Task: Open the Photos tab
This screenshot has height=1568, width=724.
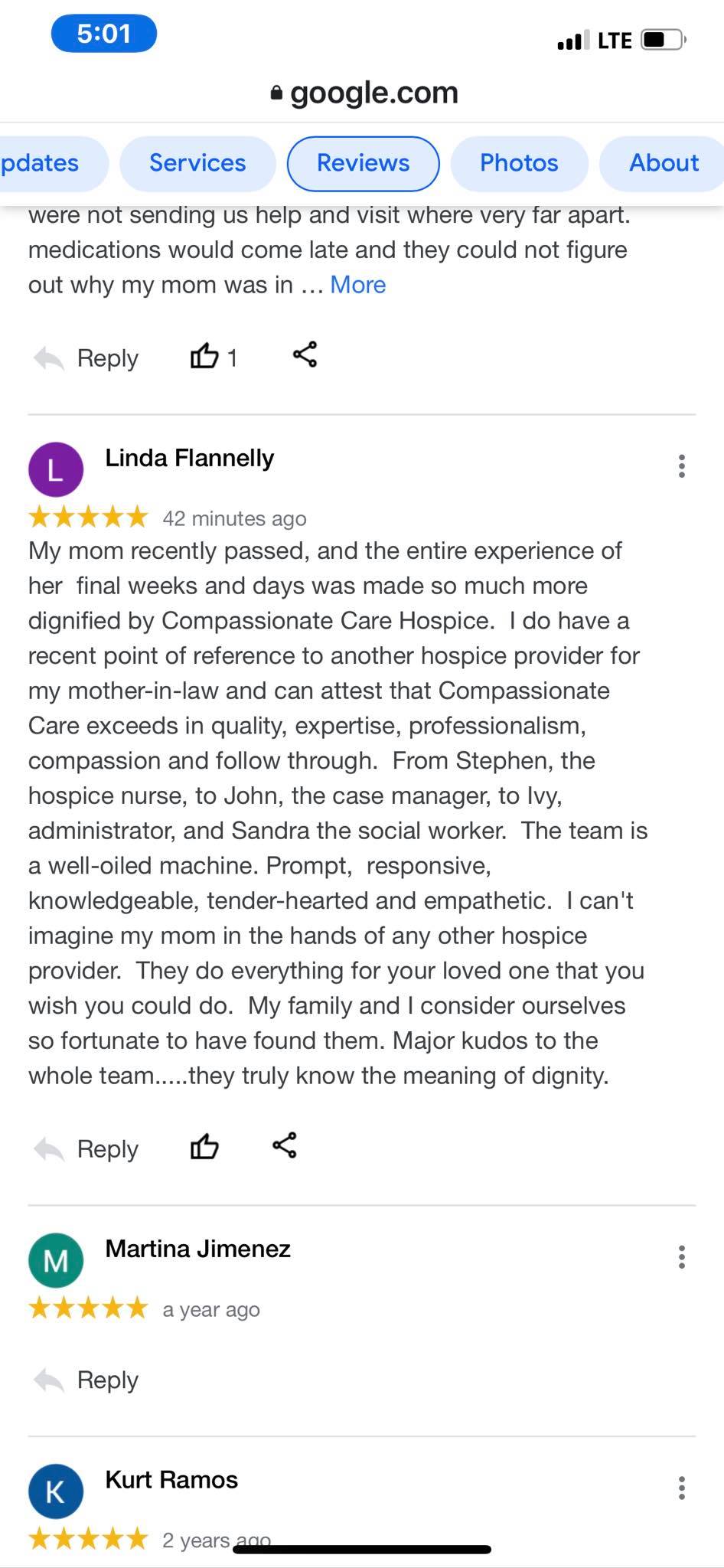Action: point(519,163)
